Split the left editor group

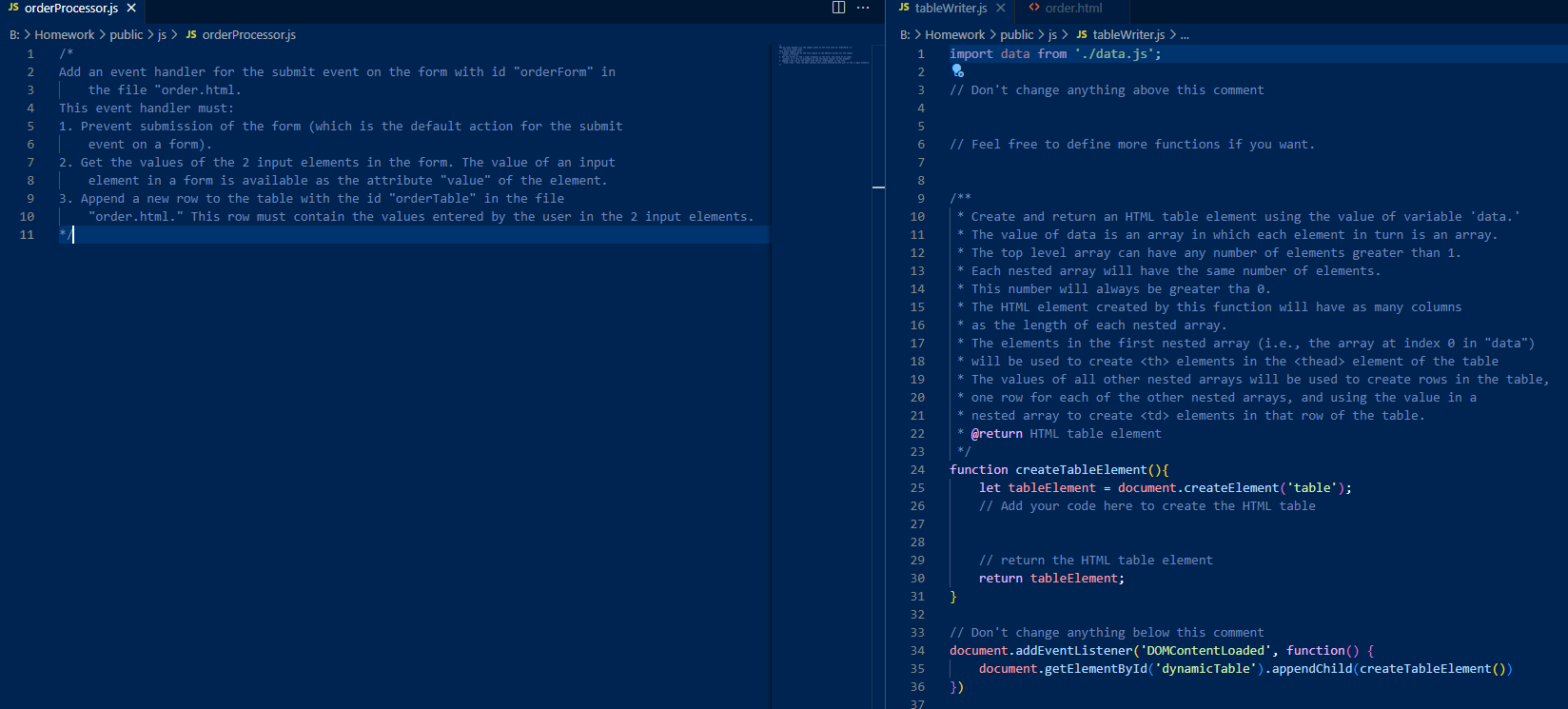[838, 8]
